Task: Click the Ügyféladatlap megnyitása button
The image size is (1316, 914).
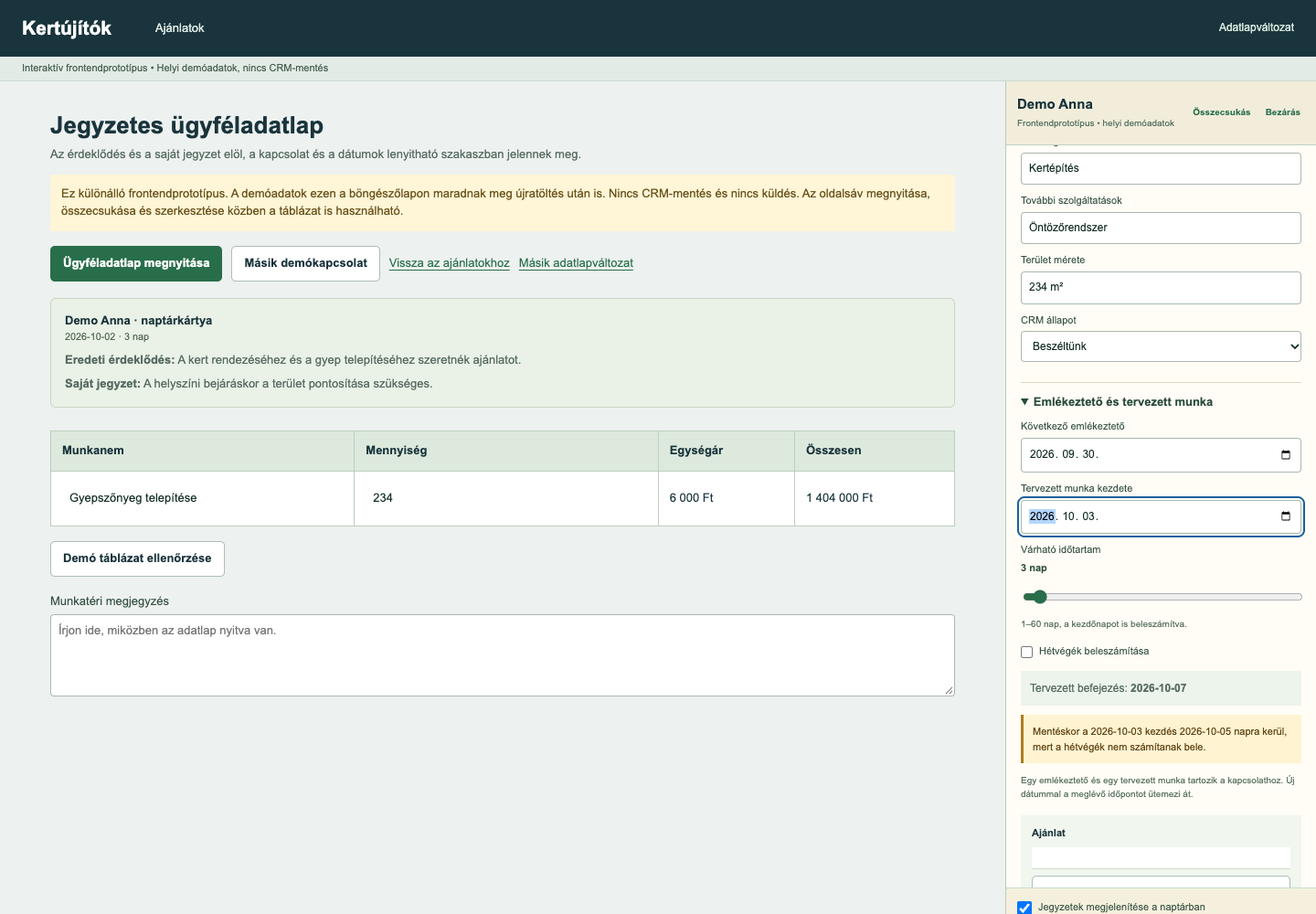Action: 136,263
